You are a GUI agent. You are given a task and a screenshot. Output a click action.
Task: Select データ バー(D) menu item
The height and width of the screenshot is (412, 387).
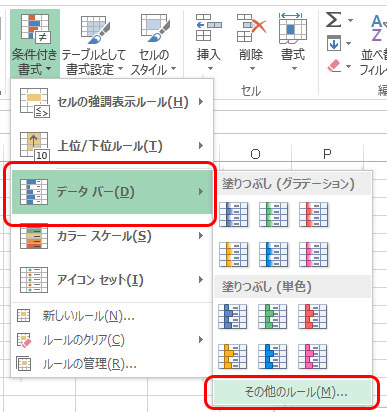pos(112,192)
